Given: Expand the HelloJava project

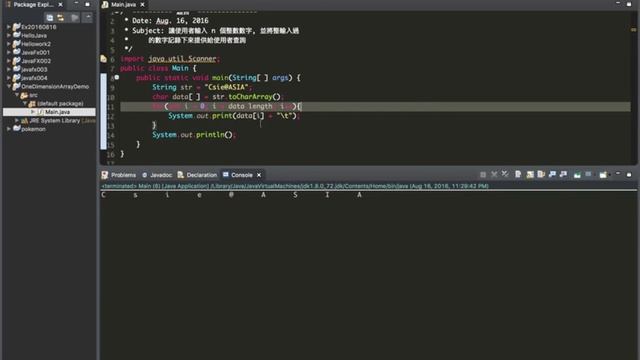Looking at the screenshot, I should tap(9, 36).
